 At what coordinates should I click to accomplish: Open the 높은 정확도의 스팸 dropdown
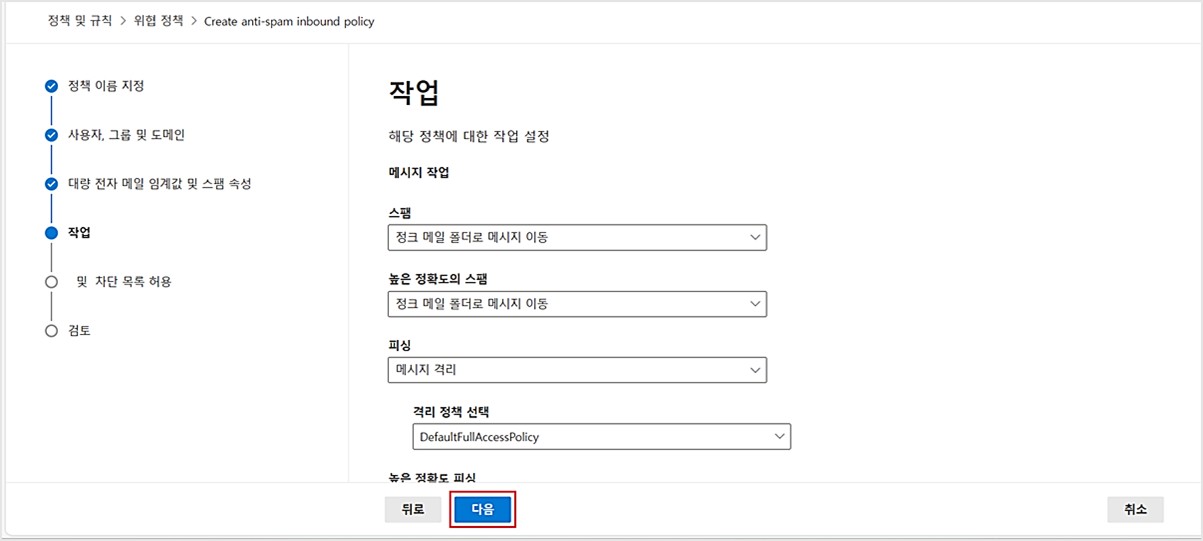coord(576,304)
